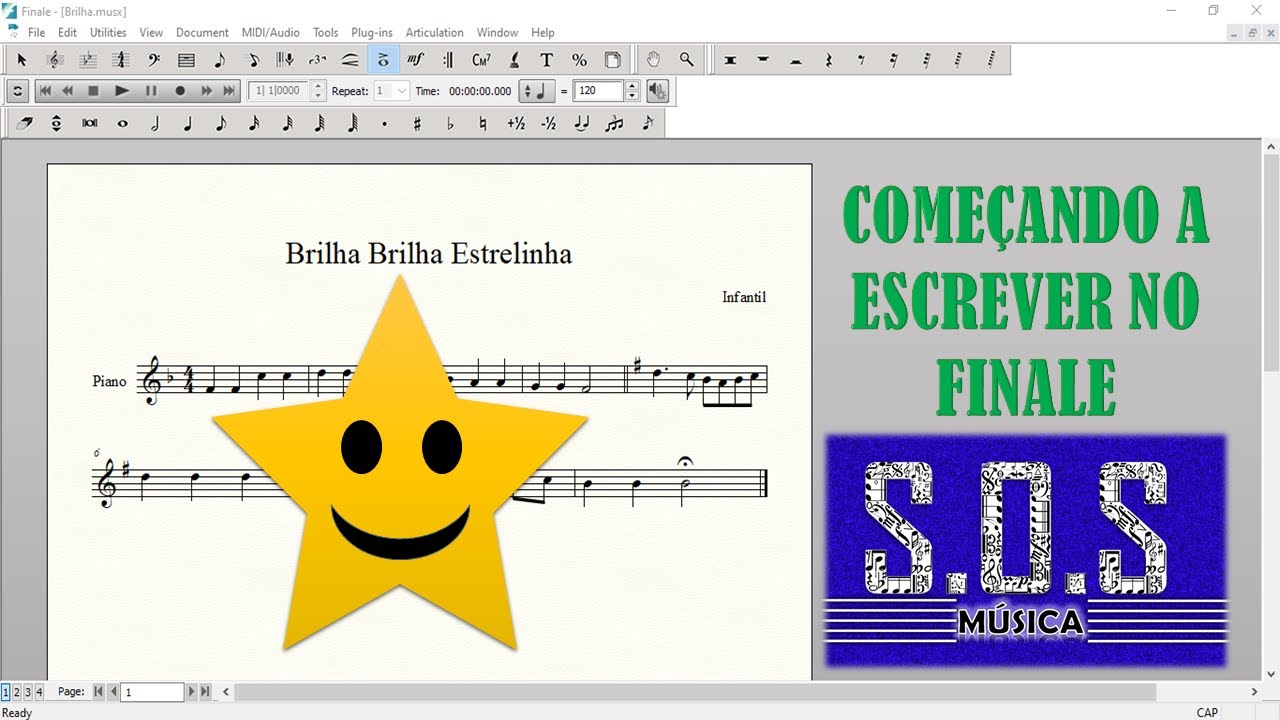Choose the Key Signature tool
The width and height of the screenshot is (1280, 720).
(88, 60)
